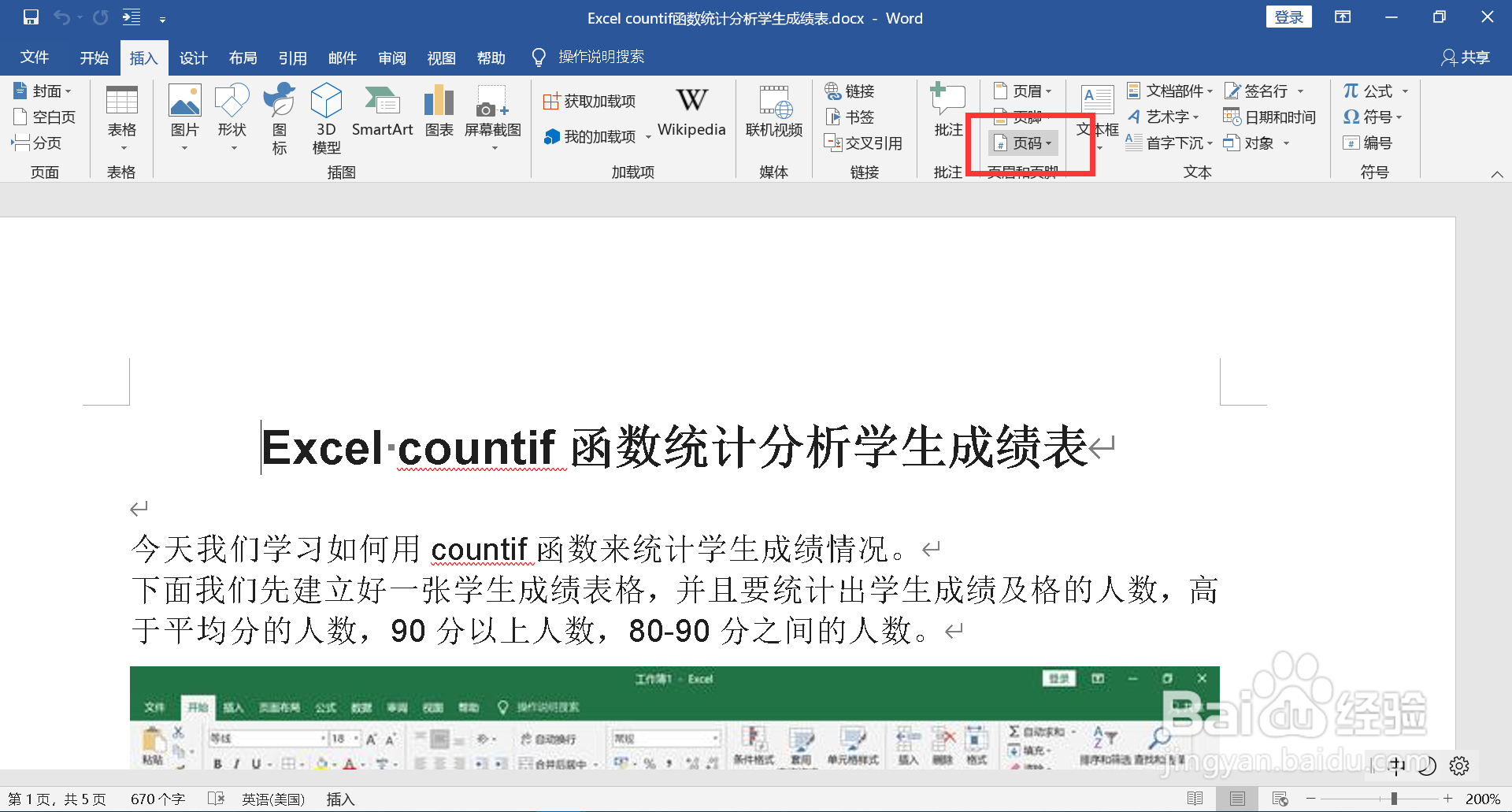This screenshot has height=812, width=1512.
Task: Click the Tell Me search box (操作说明搜索)
Action: tap(589, 57)
